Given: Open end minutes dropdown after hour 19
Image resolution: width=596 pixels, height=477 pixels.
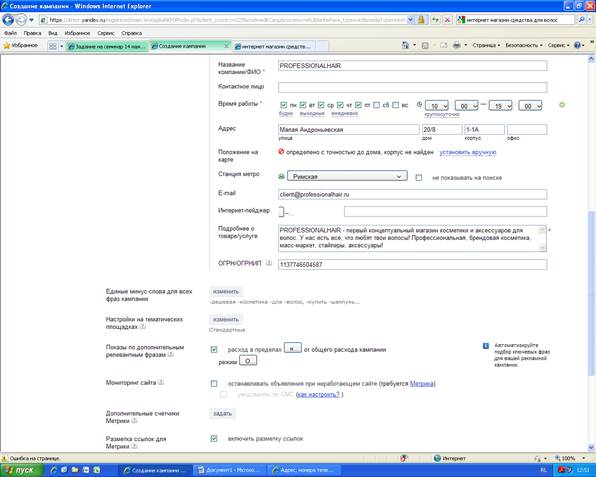Looking at the screenshot, I should click(x=530, y=106).
